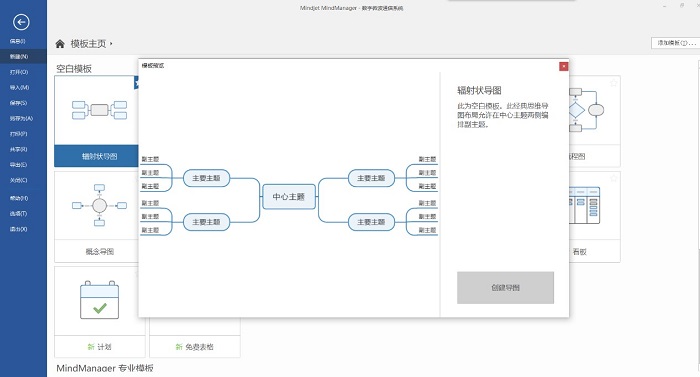Click the 免费表格 template label
This screenshot has height=377, width=700.
coord(195,347)
